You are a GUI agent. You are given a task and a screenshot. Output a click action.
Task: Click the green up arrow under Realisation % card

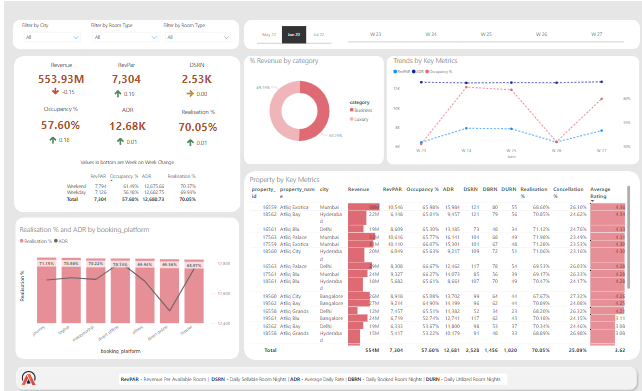(x=190, y=142)
